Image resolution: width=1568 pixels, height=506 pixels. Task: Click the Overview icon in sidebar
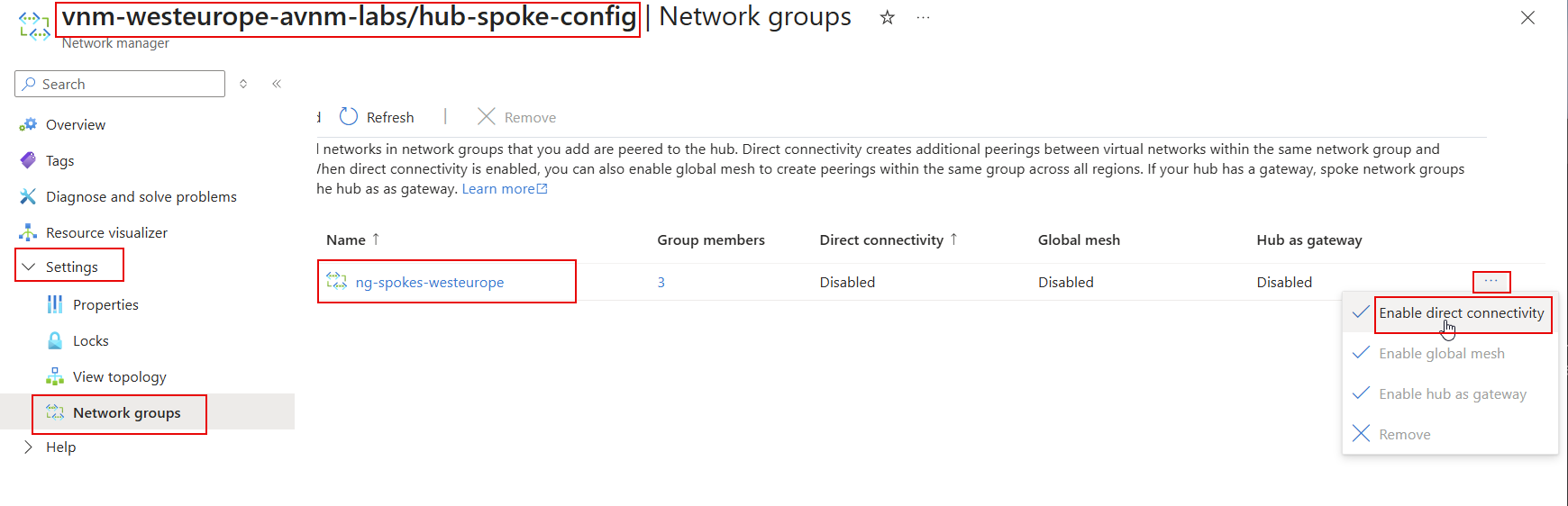[28, 124]
